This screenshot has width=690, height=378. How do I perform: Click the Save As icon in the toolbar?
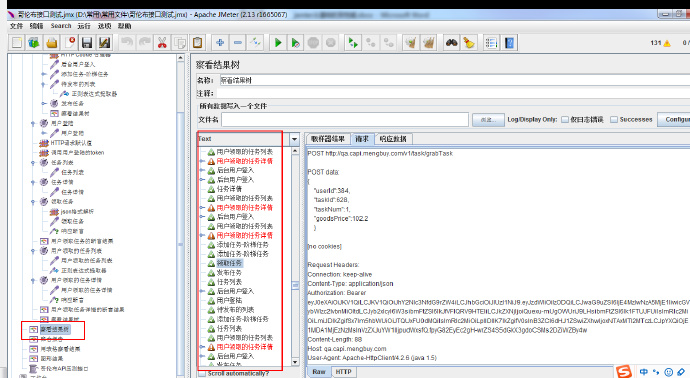point(104,43)
